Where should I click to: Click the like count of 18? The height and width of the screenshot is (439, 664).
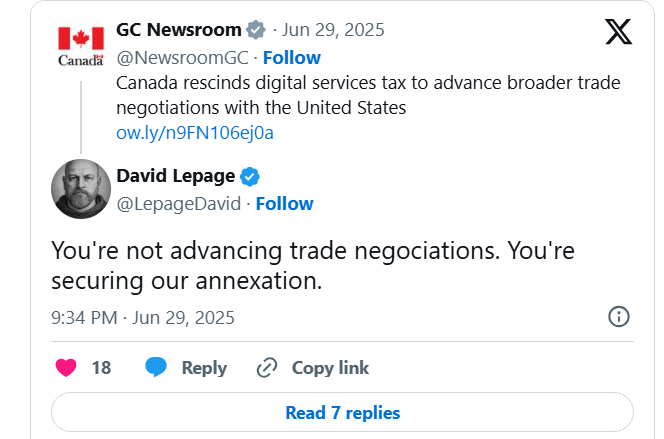(101, 368)
